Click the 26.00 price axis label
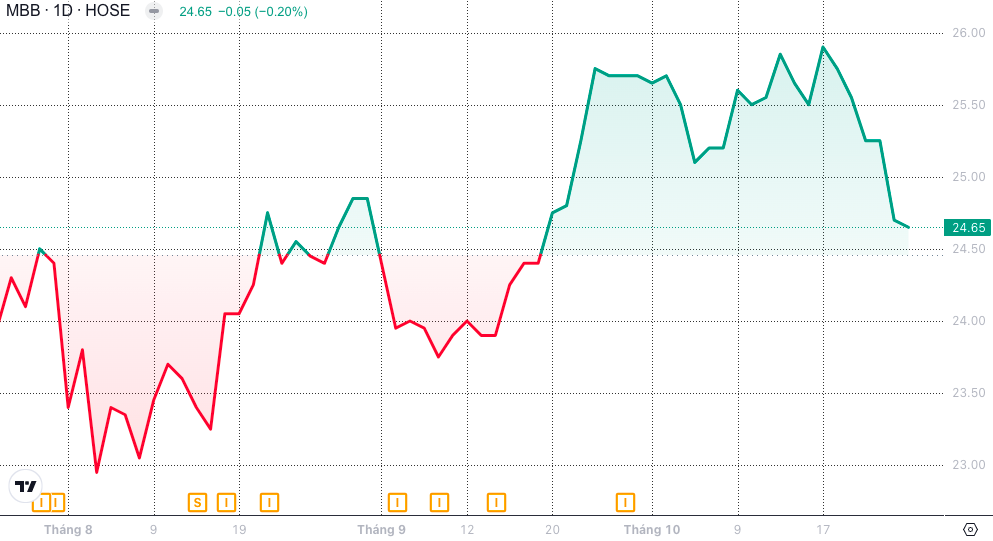This screenshot has width=993, height=541. (x=968, y=33)
